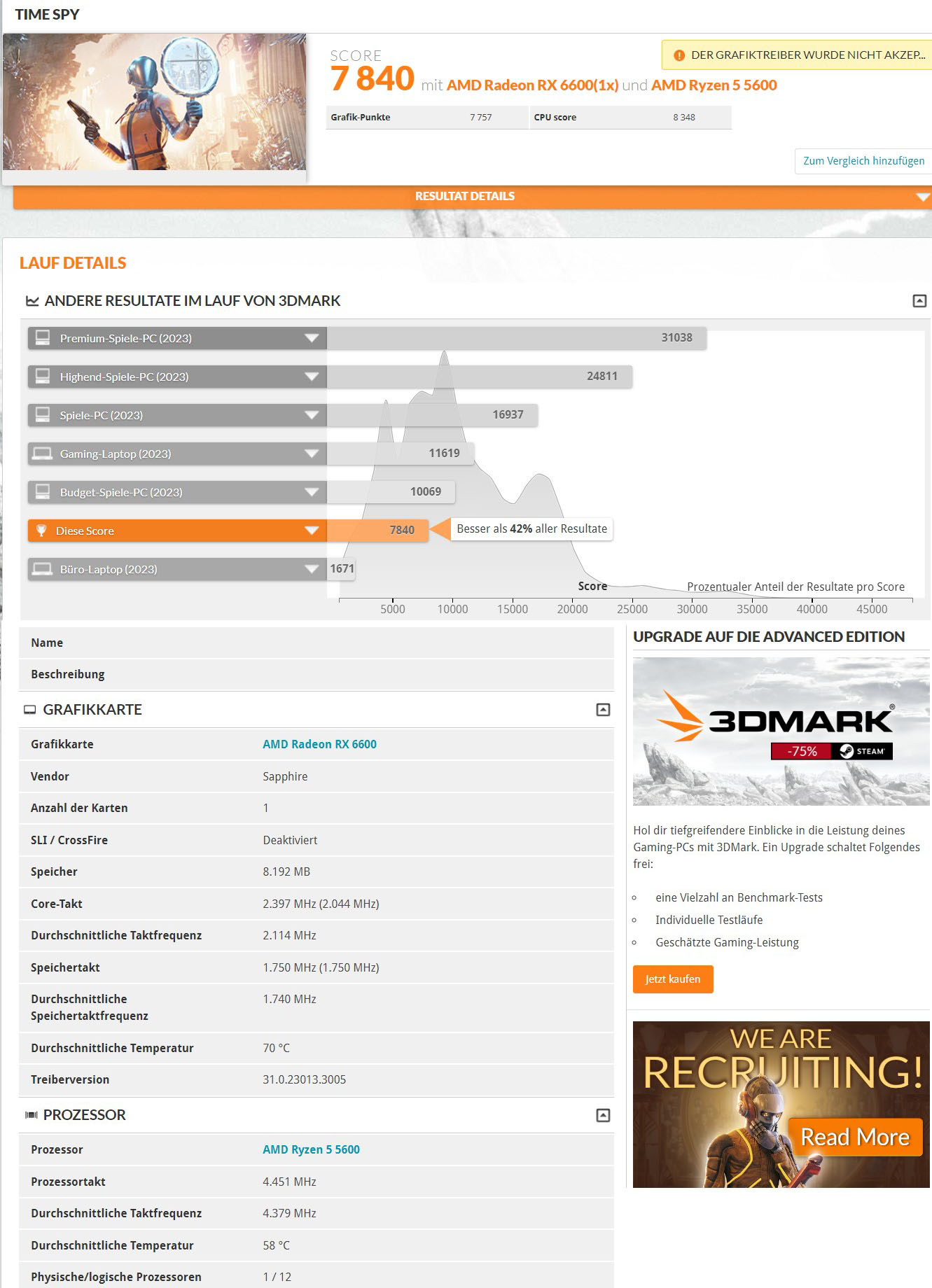This screenshot has width=932, height=1288.
Task: Click the Premium-Spiele-PC monitor icon
Action: click(43, 338)
